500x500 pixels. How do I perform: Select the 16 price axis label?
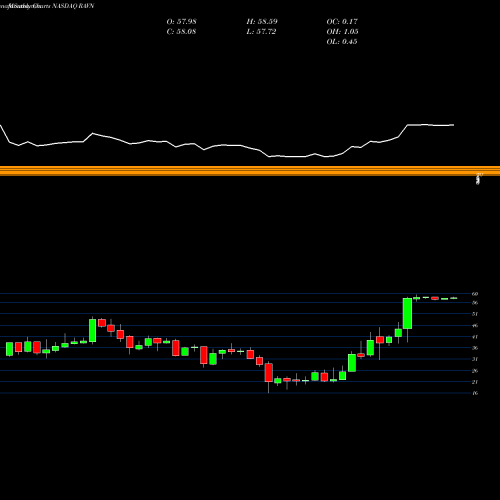(475, 393)
